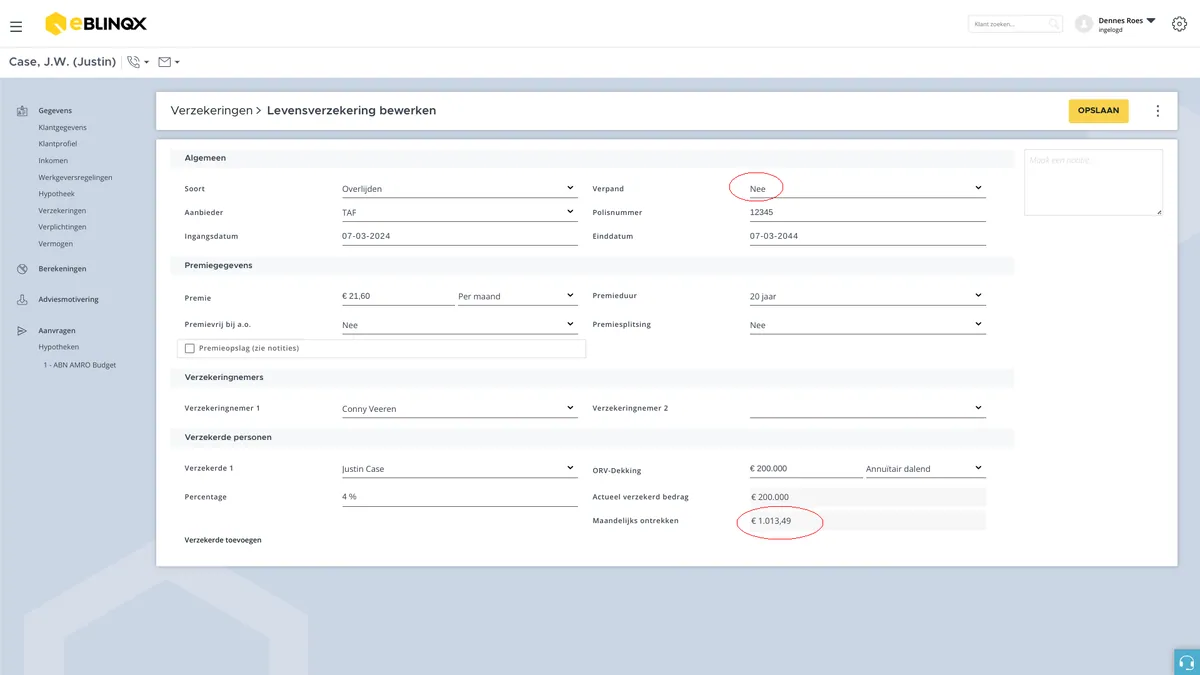Open the Annuitair dalend dropdown
Viewport: 1200px width, 675px height.
tap(925, 469)
